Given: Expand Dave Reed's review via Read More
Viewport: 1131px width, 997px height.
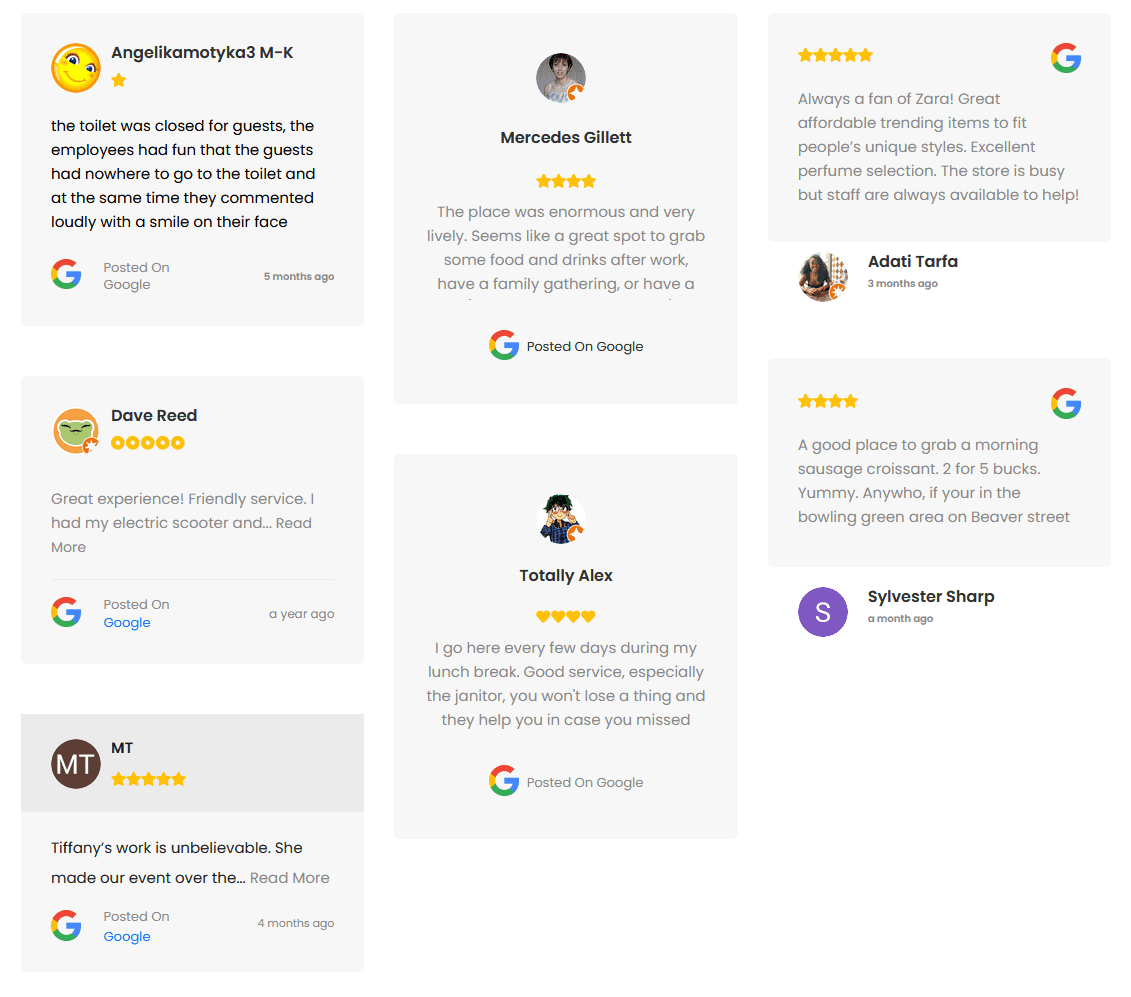Looking at the screenshot, I should click(294, 522).
